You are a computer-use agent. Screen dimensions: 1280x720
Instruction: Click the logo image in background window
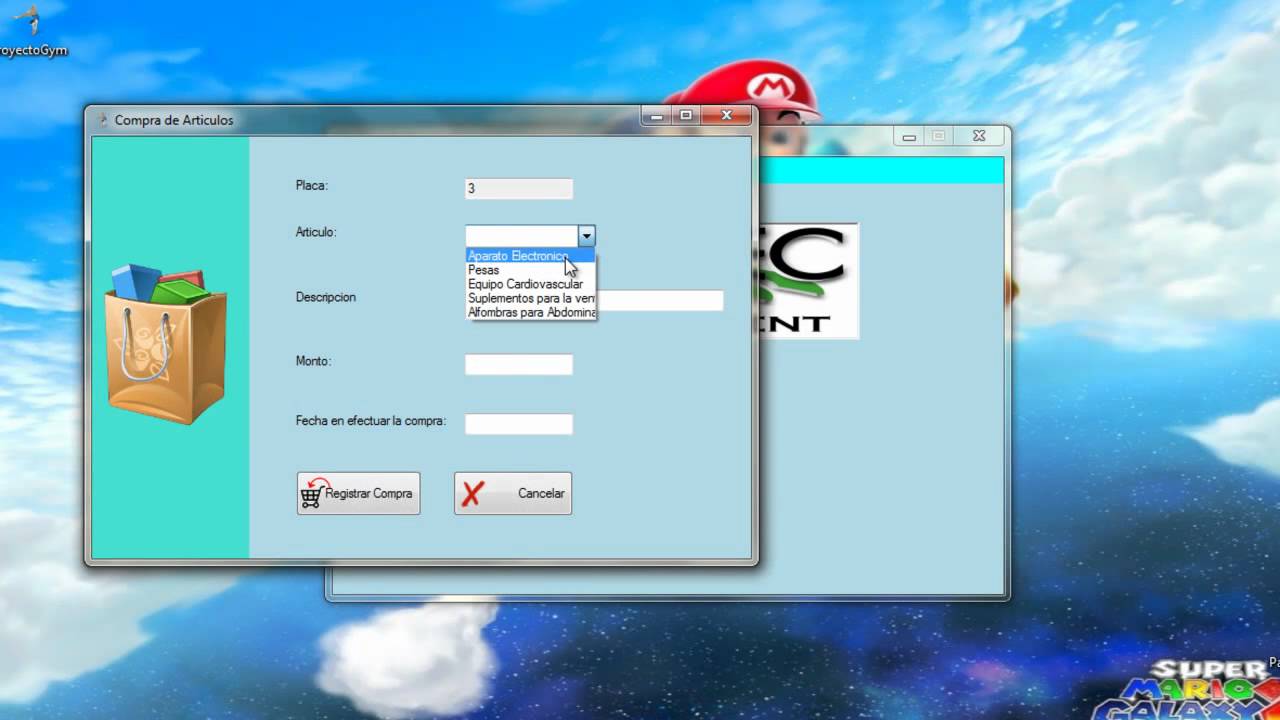click(808, 281)
